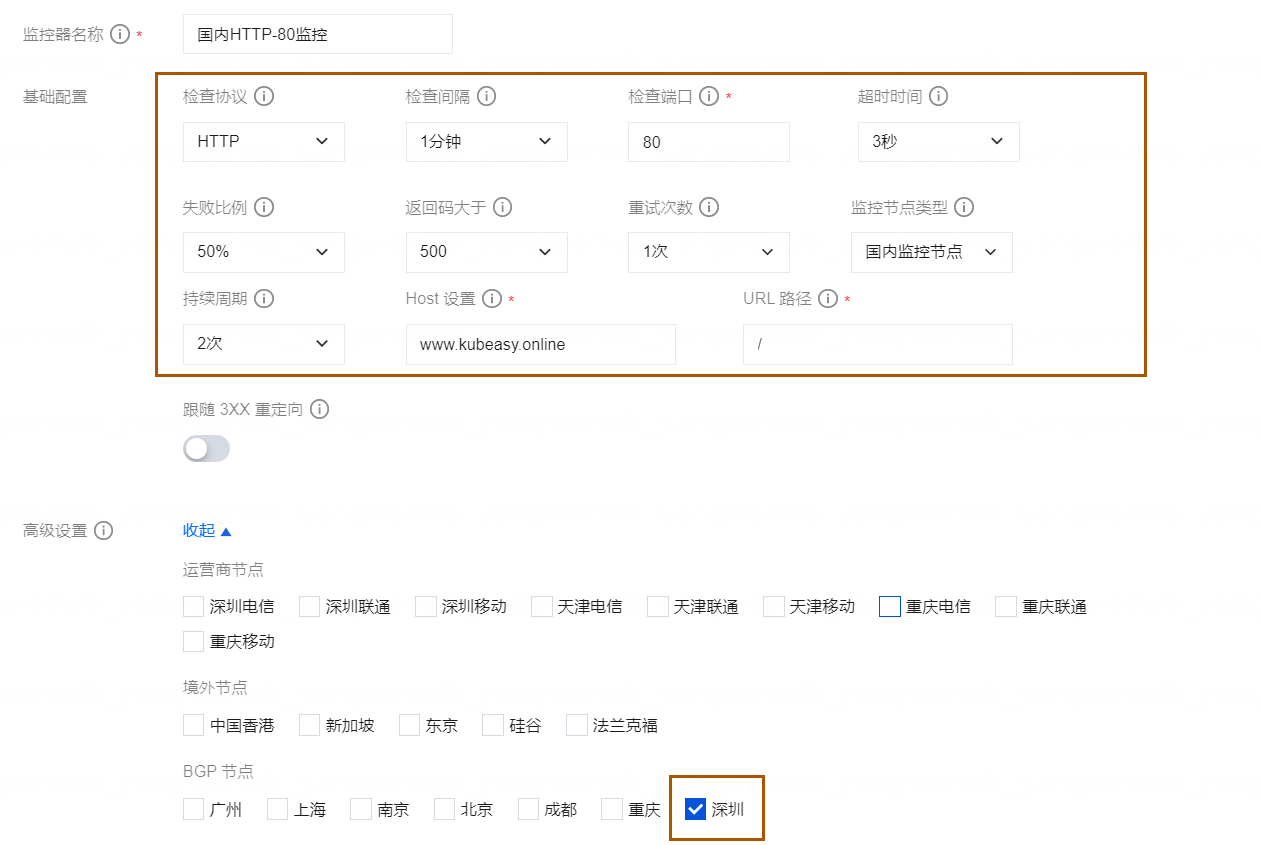The height and width of the screenshot is (845, 1261).
Task: Click the 基础配置 label
Action: tap(55, 97)
